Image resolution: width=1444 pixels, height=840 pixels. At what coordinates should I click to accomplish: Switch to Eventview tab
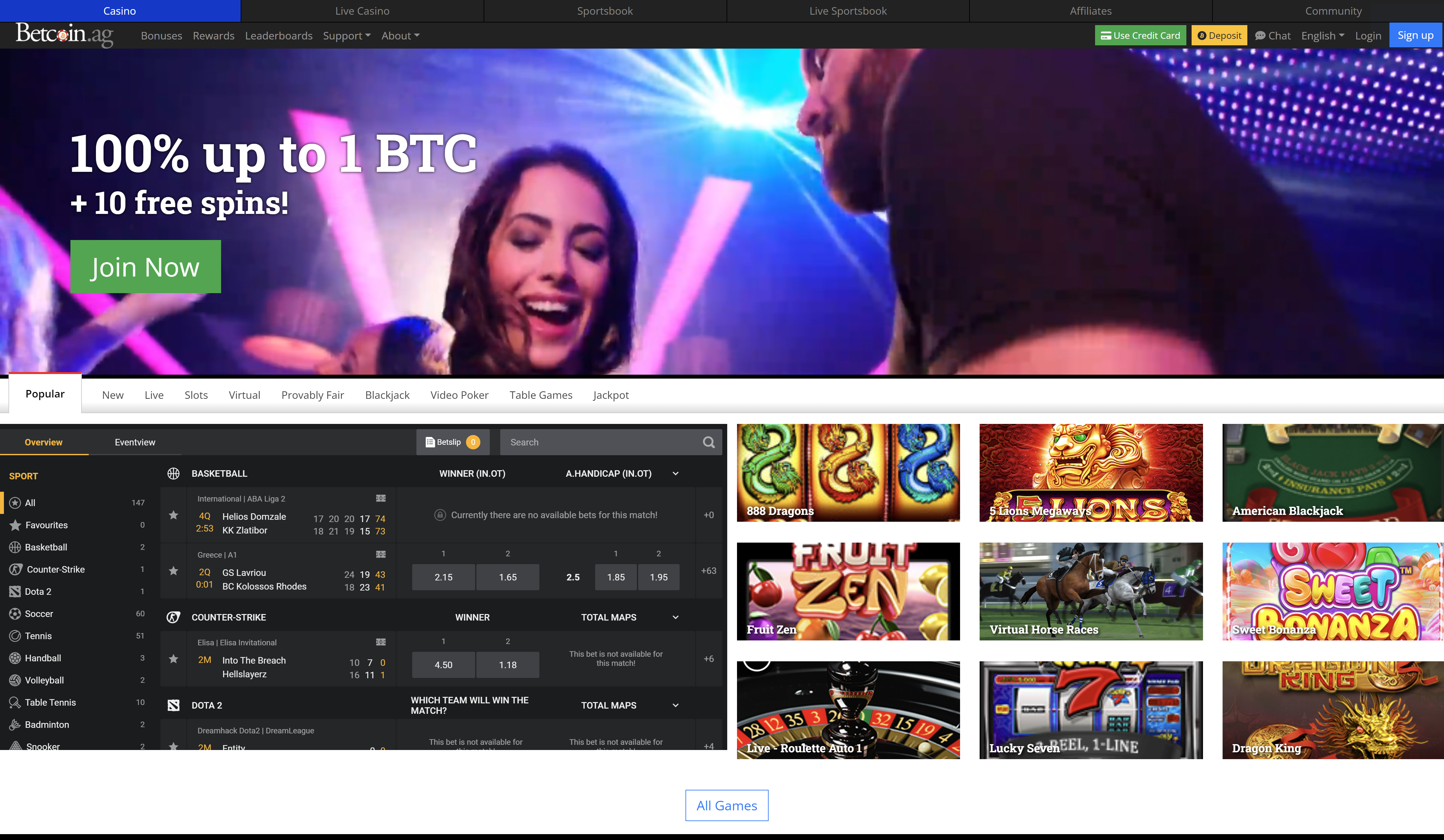pos(135,442)
